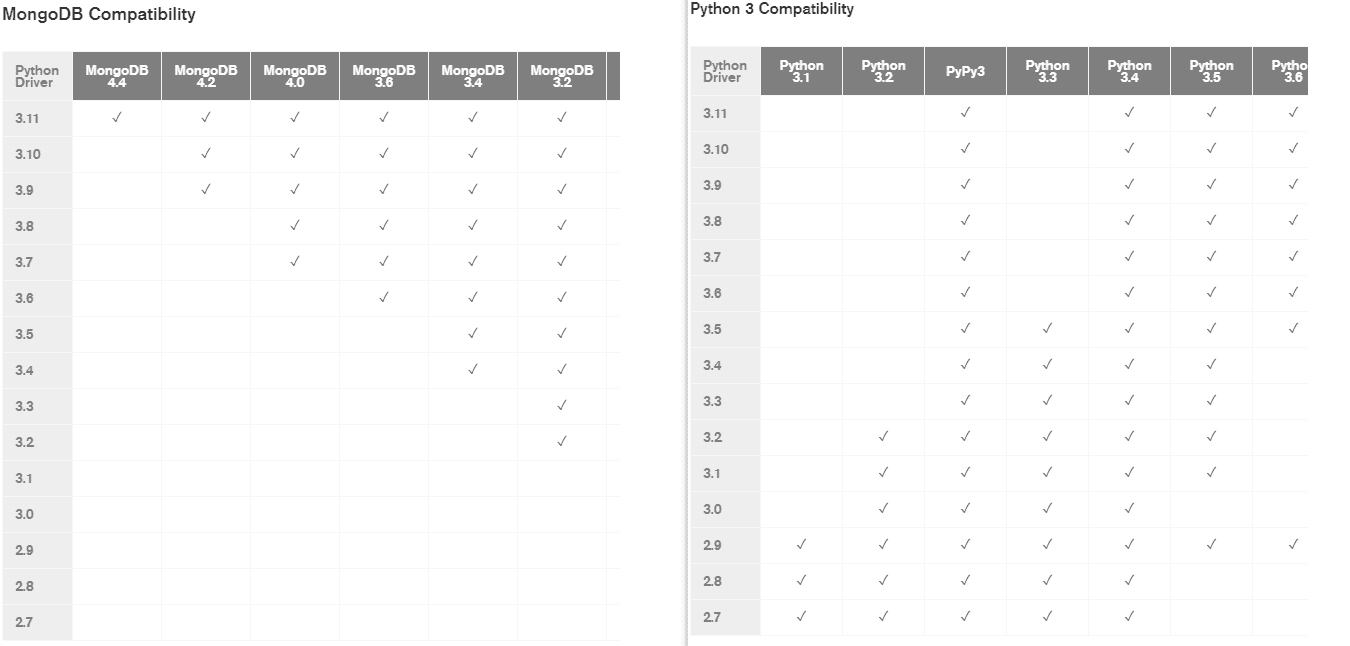Click the checkmark for driver 3.4 under MongoDB 3.4
Viewport: 1350px width, 646px height.
tap(473, 369)
